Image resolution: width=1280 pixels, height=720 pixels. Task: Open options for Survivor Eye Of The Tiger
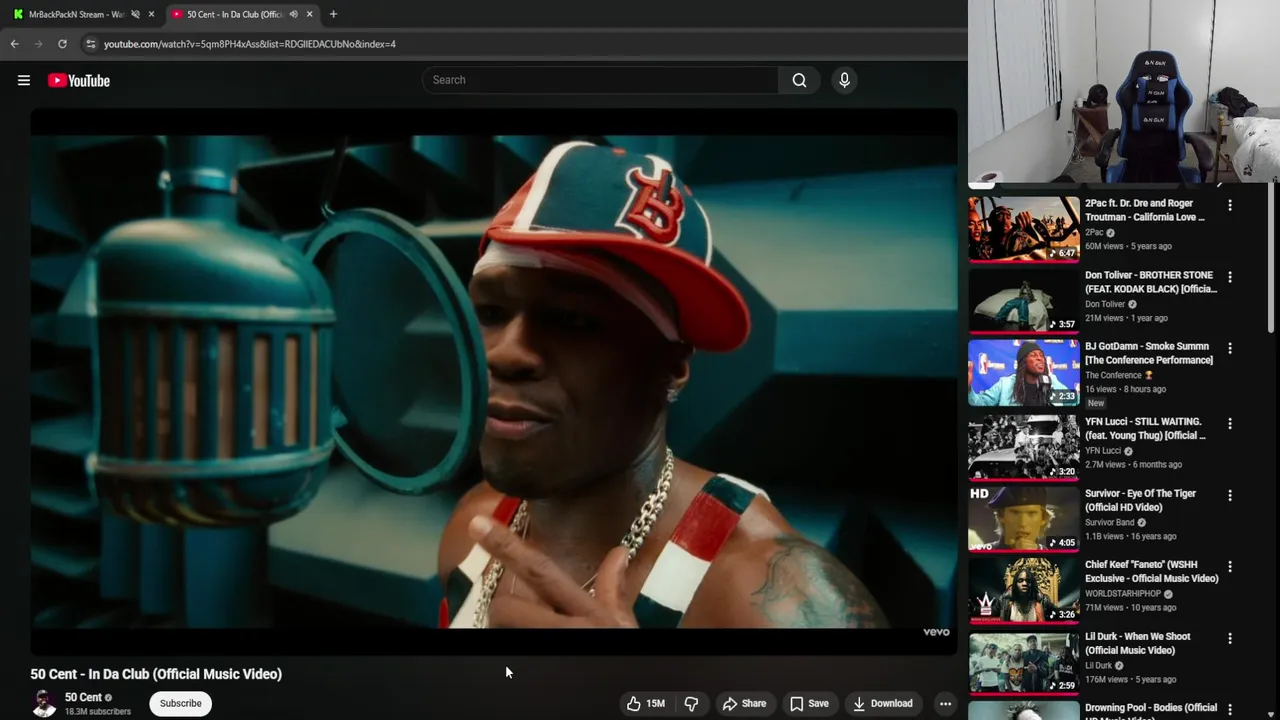1230,495
